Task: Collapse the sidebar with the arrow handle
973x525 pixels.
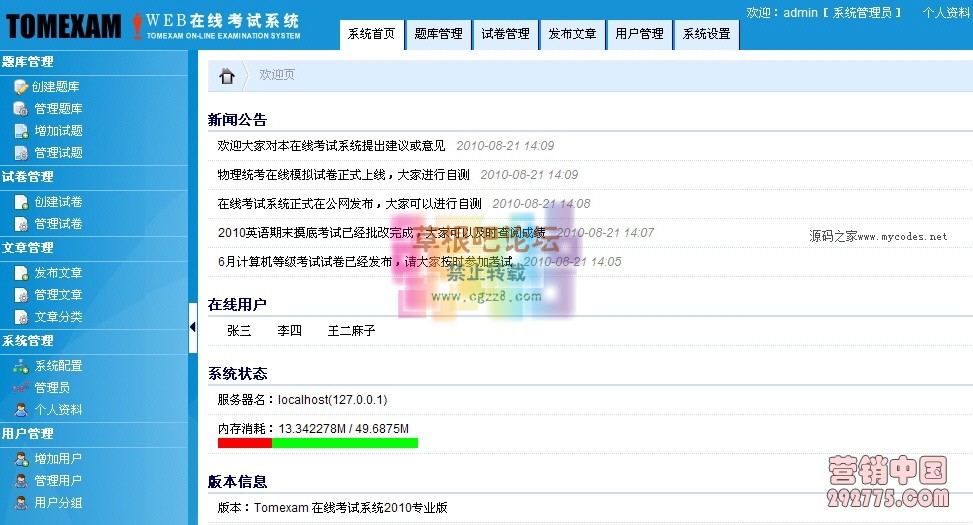Action: [192, 327]
